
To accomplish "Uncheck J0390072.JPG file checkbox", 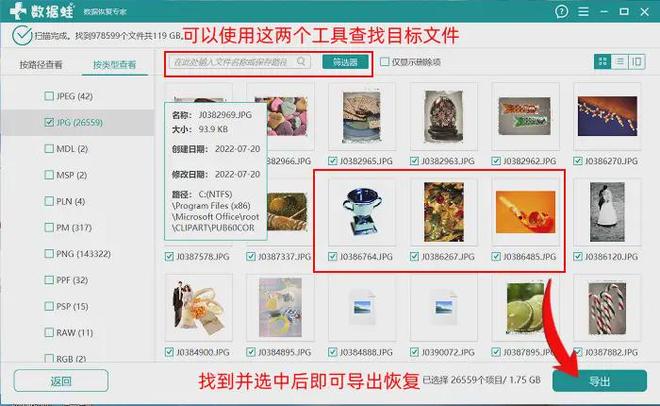I will (414, 352).
